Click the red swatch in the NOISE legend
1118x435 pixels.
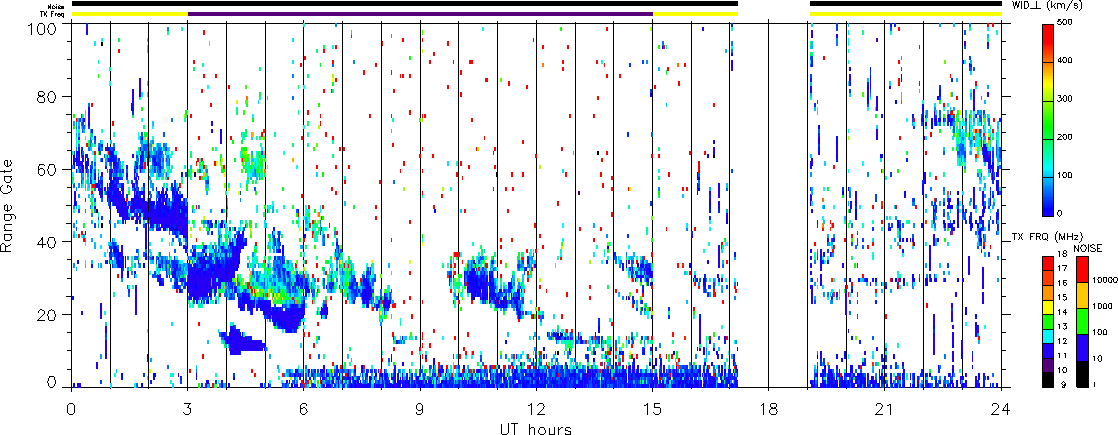click(x=1082, y=270)
